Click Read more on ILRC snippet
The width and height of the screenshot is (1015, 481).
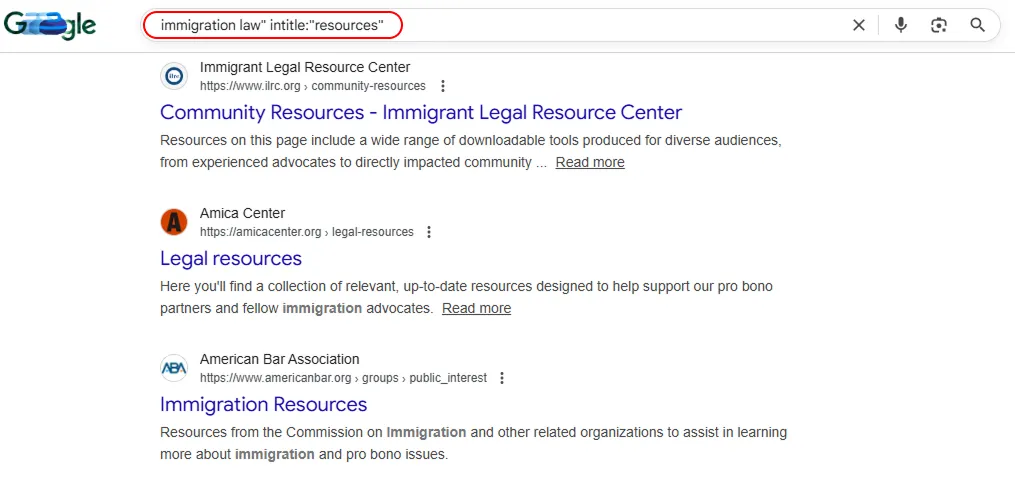[590, 162]
